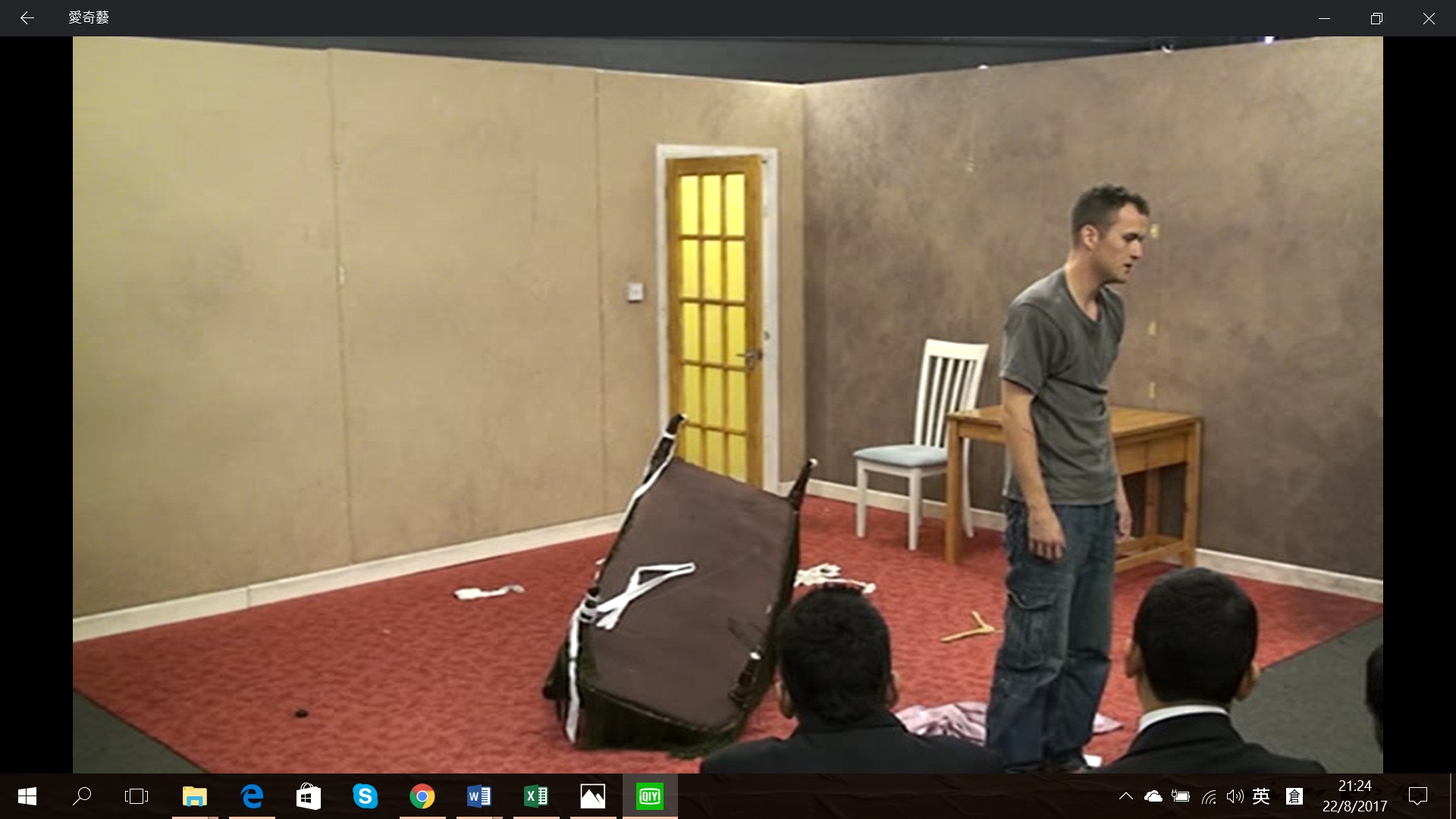This screenshot has width=1456, height=819.
Task: Restore down the iQIYI window
Action: click(1376, 18)
